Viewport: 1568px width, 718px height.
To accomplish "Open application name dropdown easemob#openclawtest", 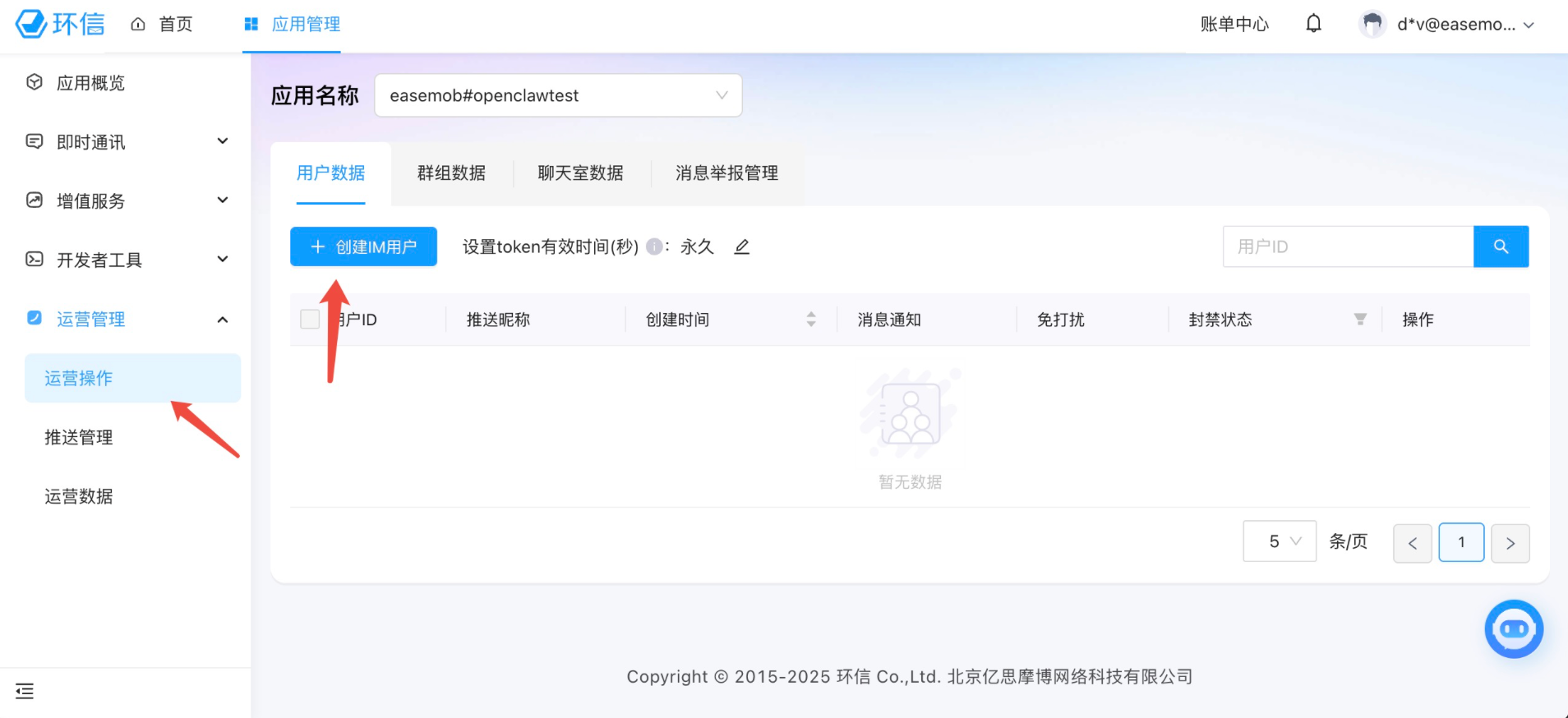I will coord(558,95).
